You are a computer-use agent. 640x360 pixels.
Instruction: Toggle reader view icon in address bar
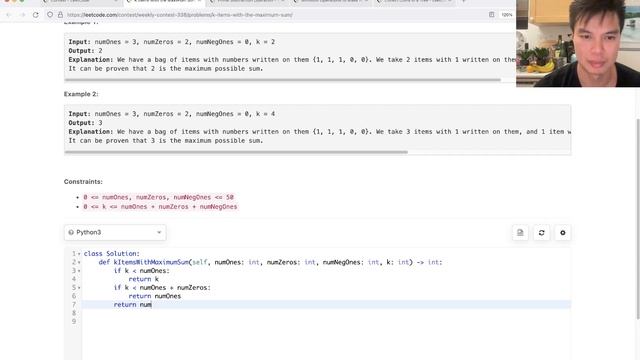pos(491,15)
